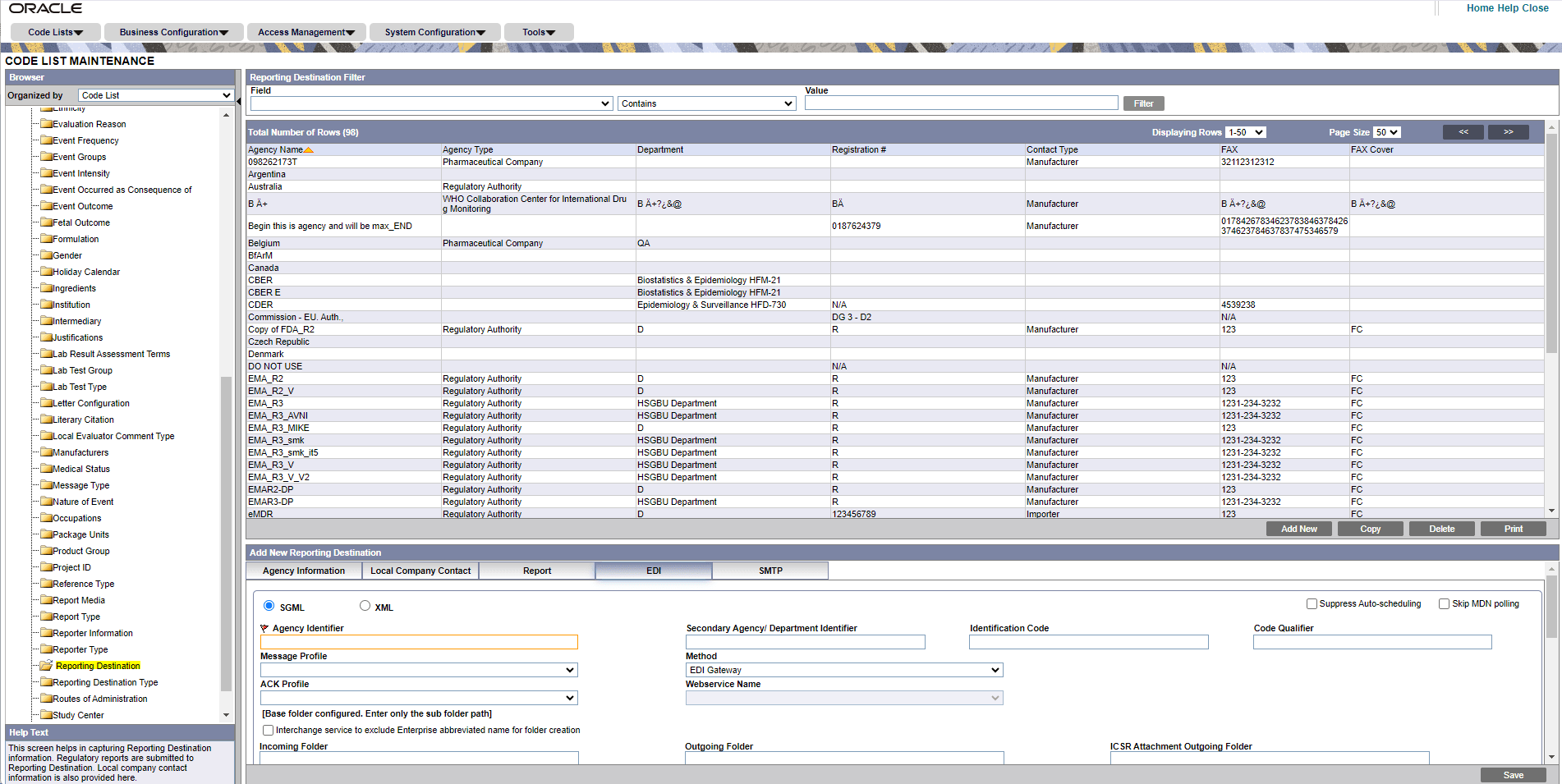Open the Event Outcome folder icon

(47, 206)
